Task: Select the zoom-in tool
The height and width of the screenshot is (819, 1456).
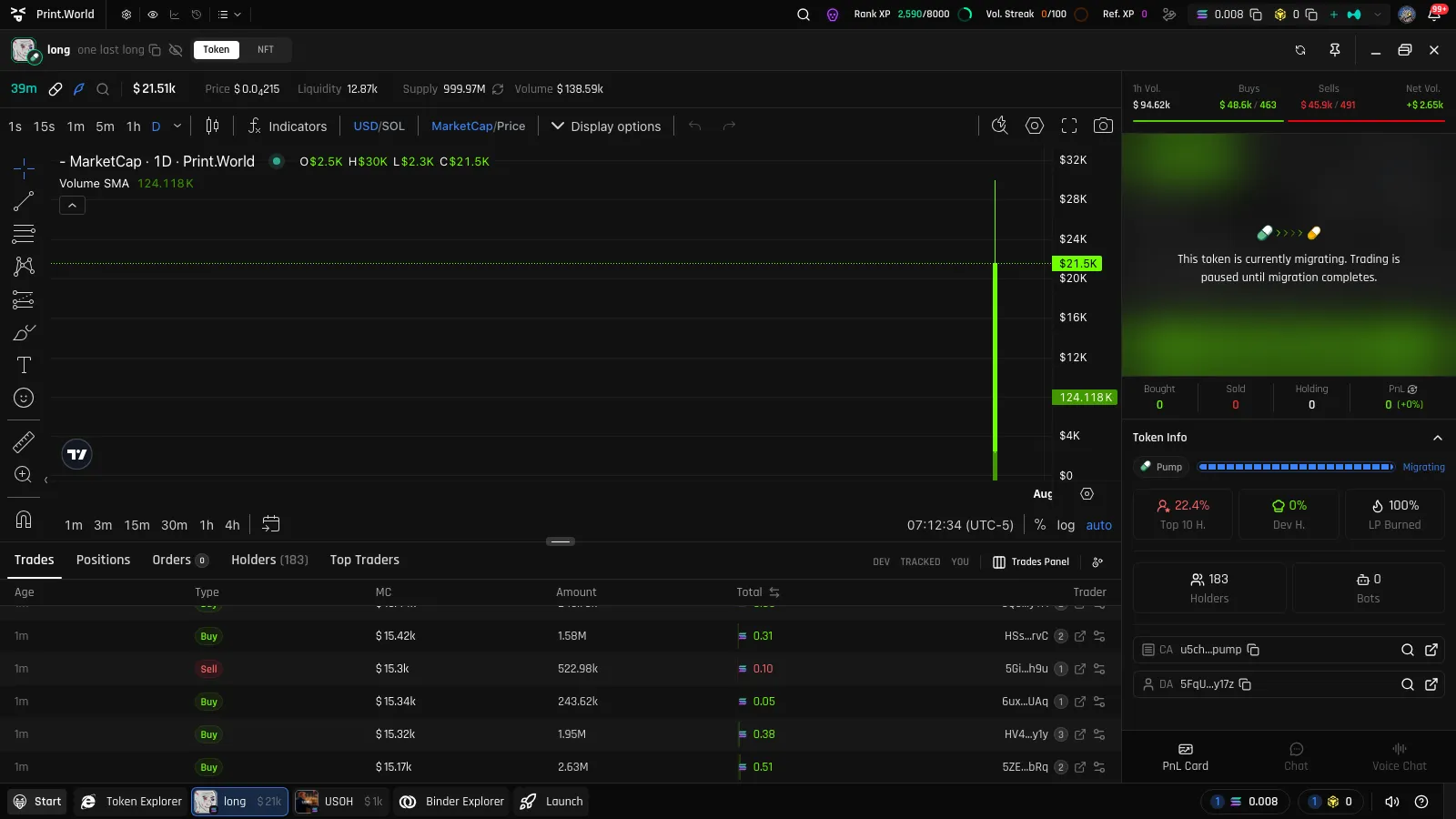Action: tap(24, 474)
